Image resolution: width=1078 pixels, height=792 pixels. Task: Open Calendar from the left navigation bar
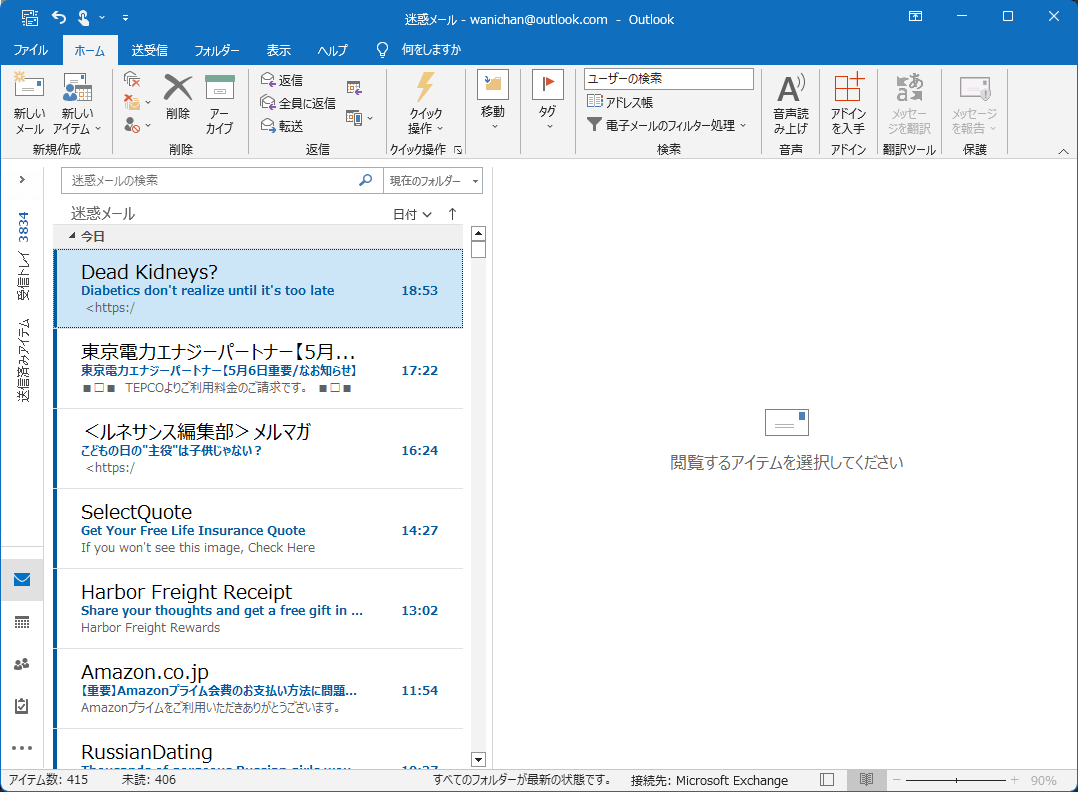[22, 622]
